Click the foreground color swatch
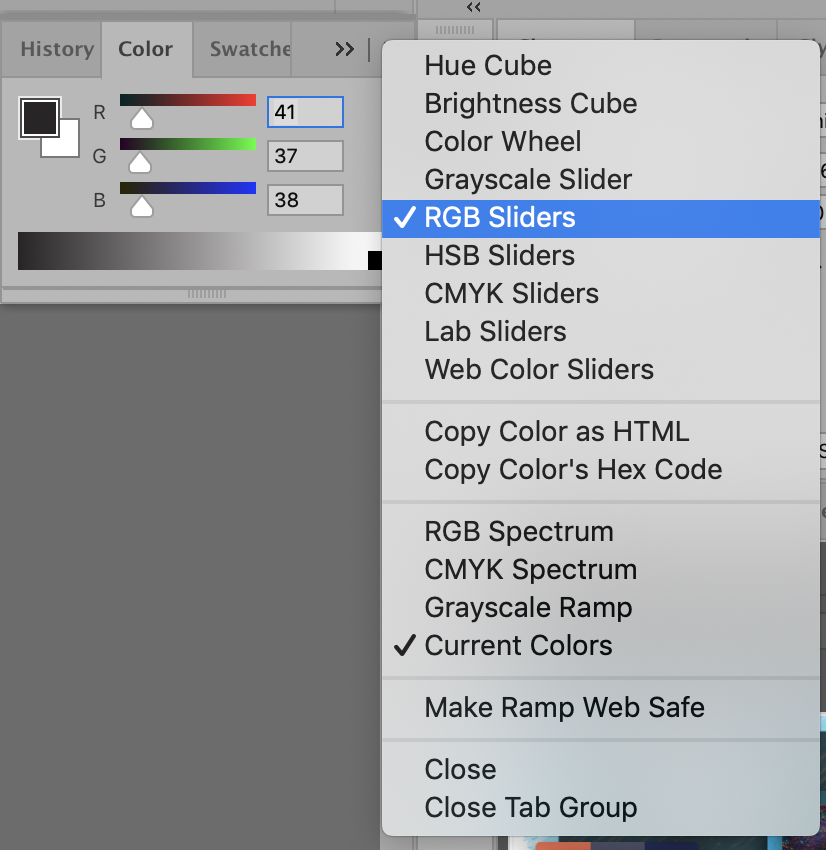The height and width of the screenshot is (850, 826). point(39,117)
